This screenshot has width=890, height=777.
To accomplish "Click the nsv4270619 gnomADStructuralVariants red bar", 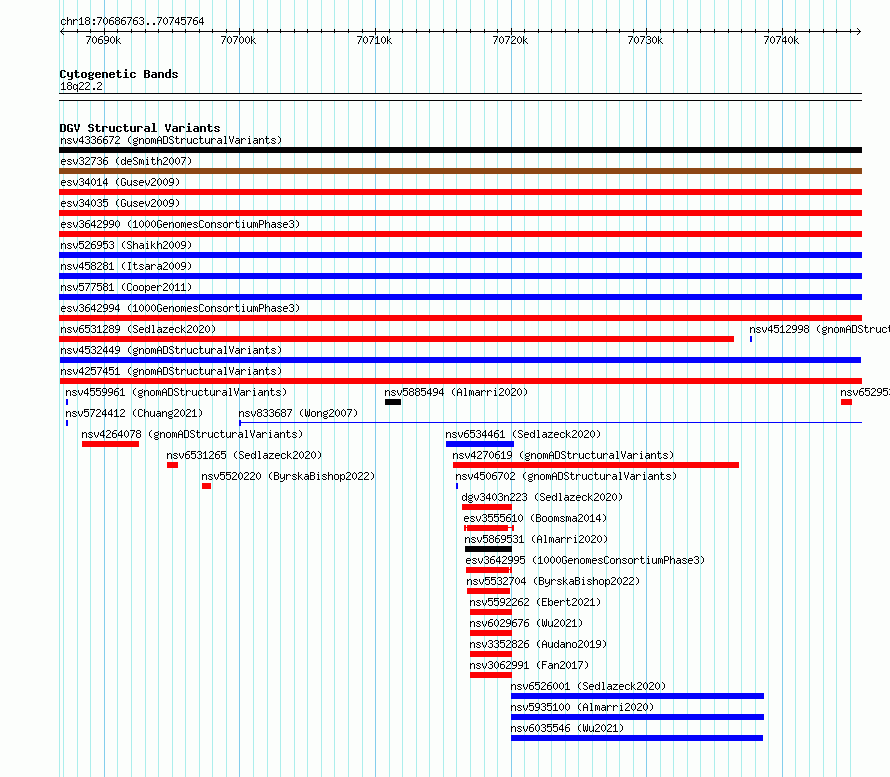I will click(x=596, y=465).
